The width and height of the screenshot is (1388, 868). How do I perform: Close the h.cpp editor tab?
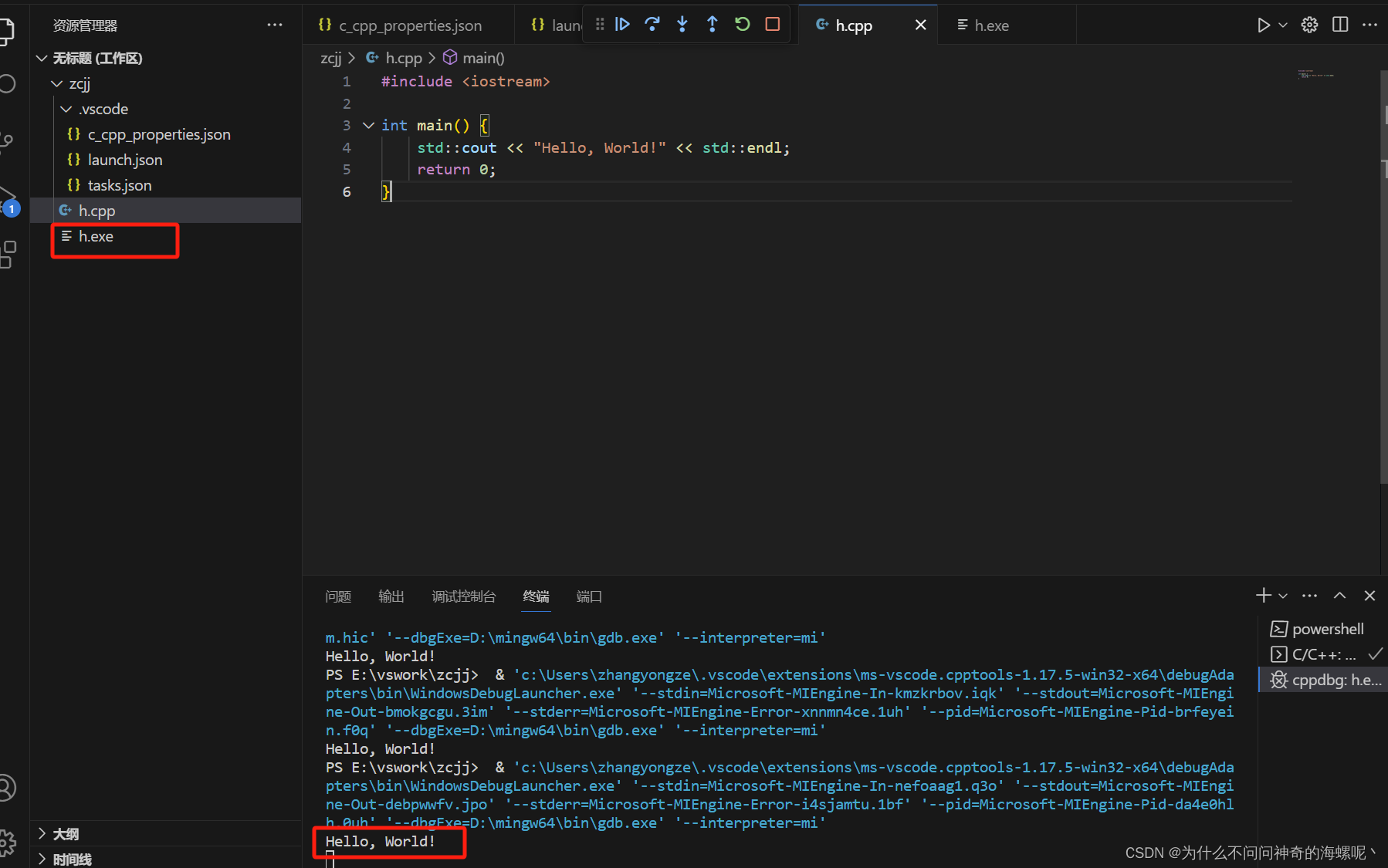point(921,25)
